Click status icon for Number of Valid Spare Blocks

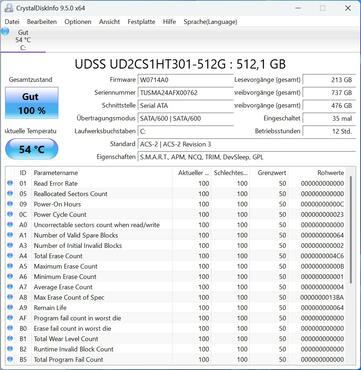(x=10, y=235)
